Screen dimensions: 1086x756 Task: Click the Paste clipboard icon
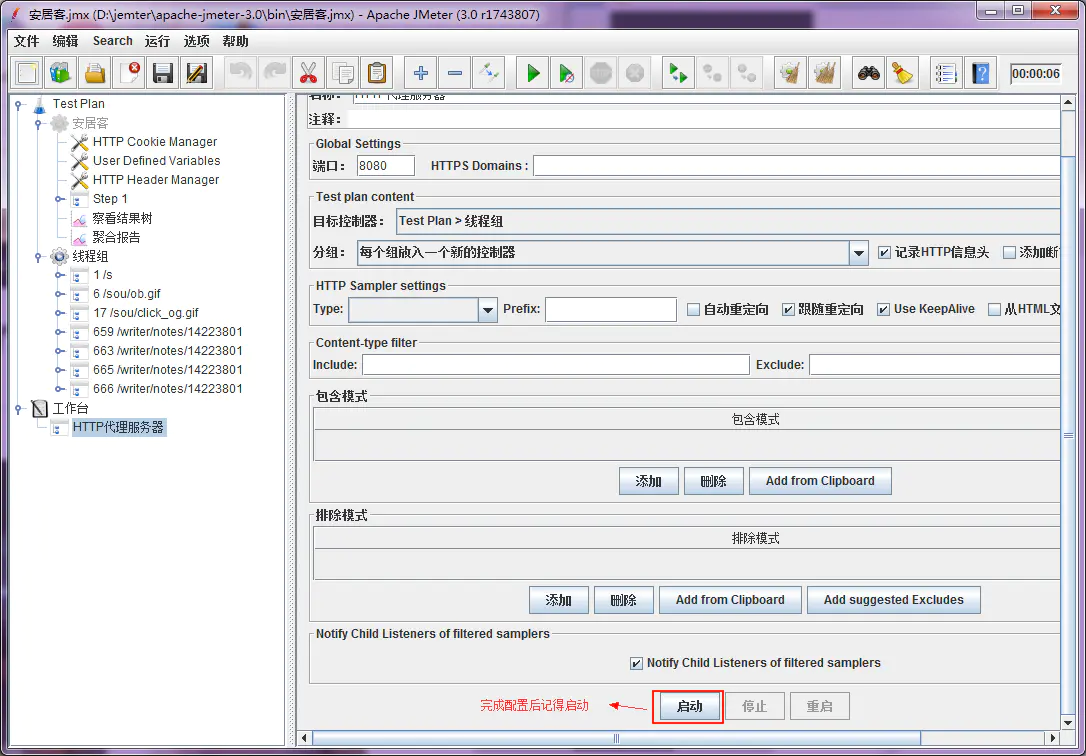click(376, 73)
